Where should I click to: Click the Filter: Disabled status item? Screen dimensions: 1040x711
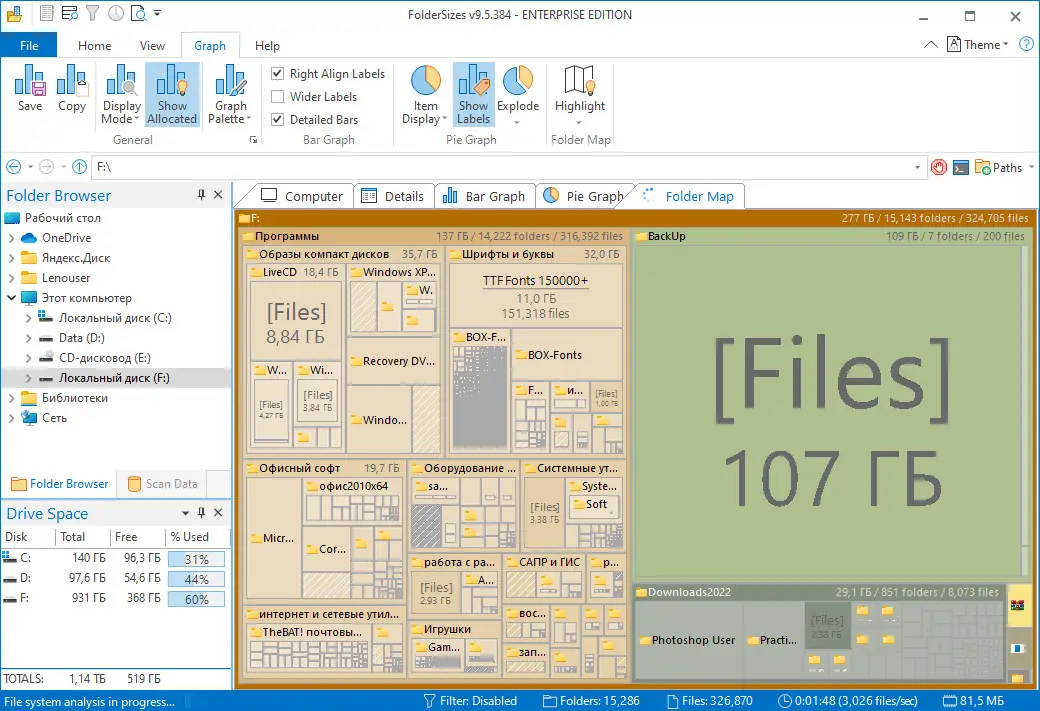click(470, 701)
